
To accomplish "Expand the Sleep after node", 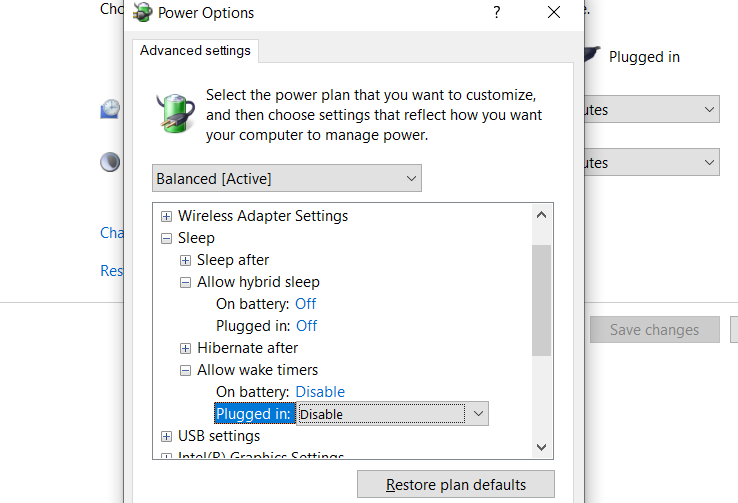I will tap(185, 261).
